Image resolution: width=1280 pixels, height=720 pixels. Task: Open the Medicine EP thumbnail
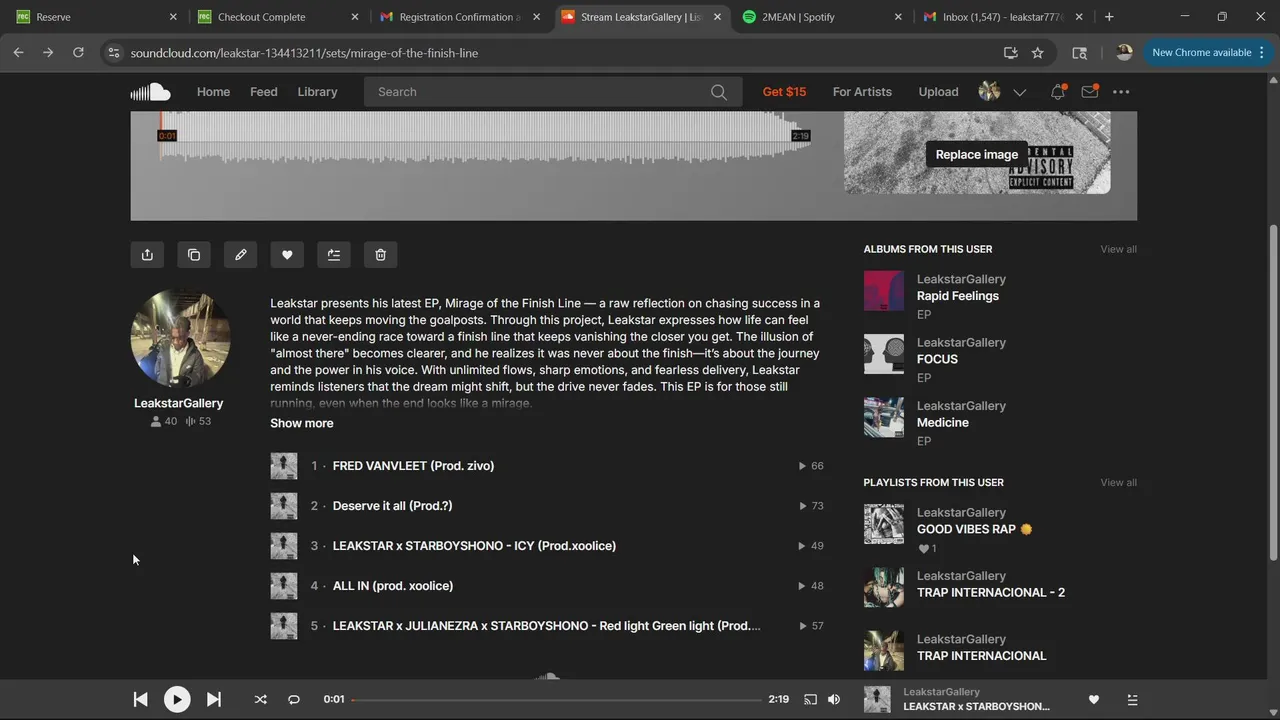point(884,418)
